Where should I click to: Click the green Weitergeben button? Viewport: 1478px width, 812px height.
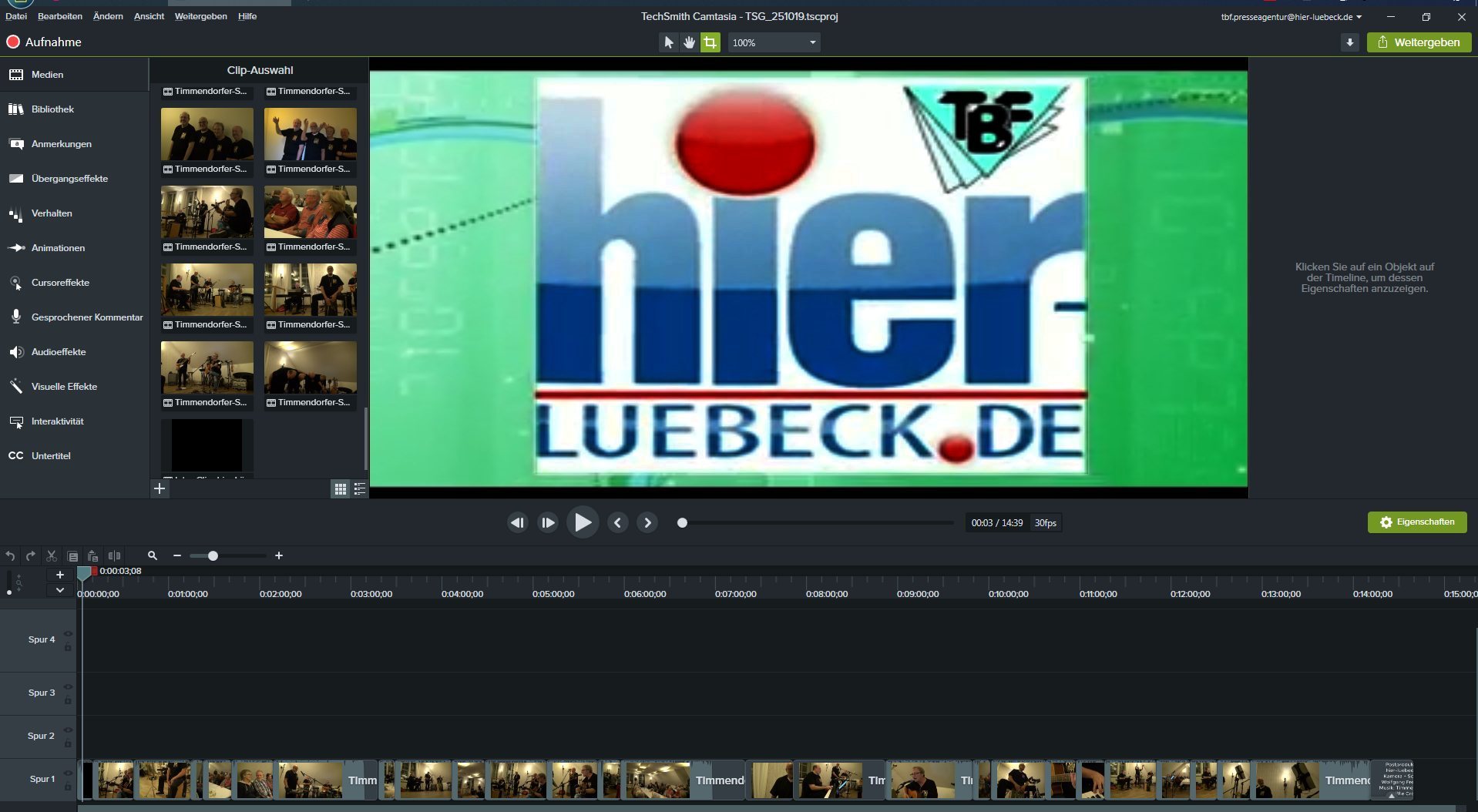[1419, 42]
